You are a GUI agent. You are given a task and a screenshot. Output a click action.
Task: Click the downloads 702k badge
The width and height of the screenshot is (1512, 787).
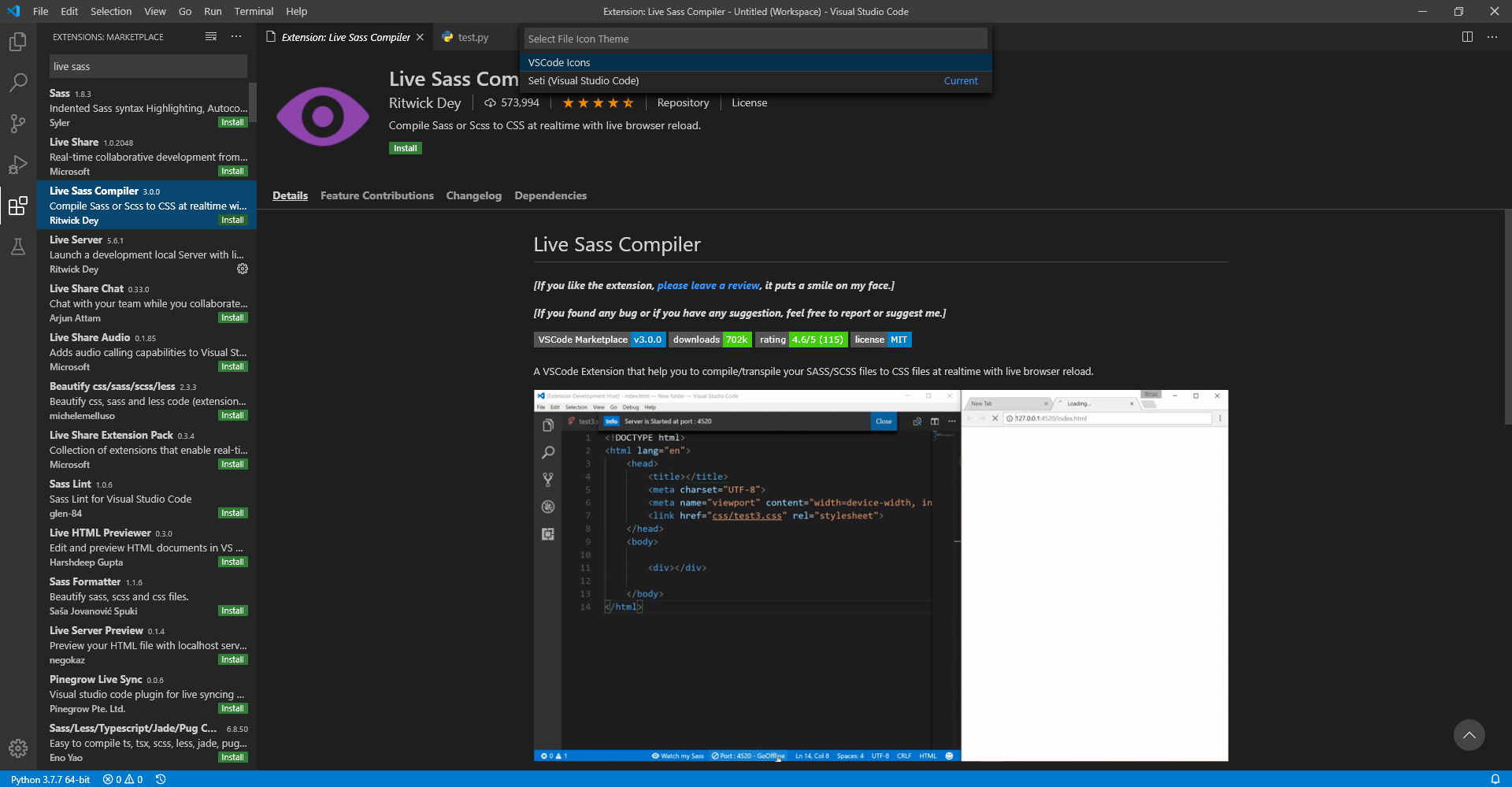(710, 340)
